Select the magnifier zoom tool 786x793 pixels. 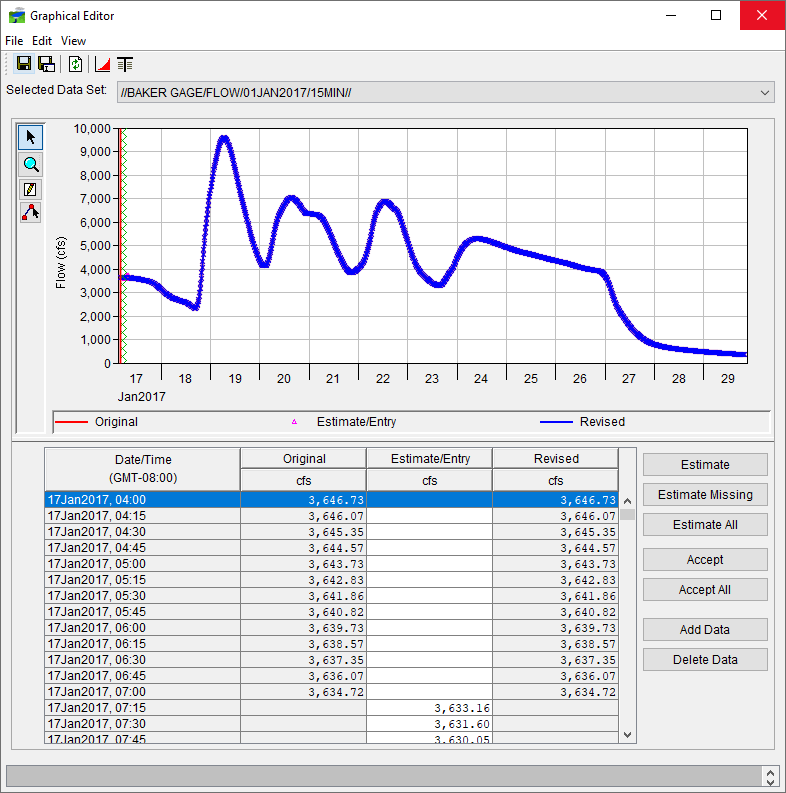click(x=30, y=164)
